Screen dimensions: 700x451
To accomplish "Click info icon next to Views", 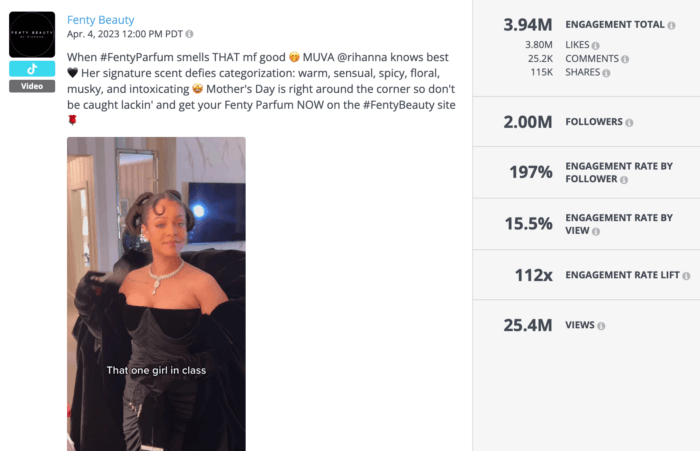I will pyautogui.click(x=601, y=326).
